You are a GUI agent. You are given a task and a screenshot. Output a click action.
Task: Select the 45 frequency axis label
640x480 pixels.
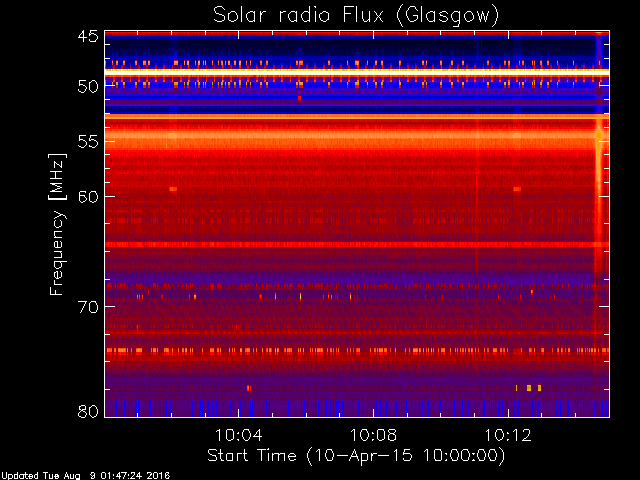[88, 36]
